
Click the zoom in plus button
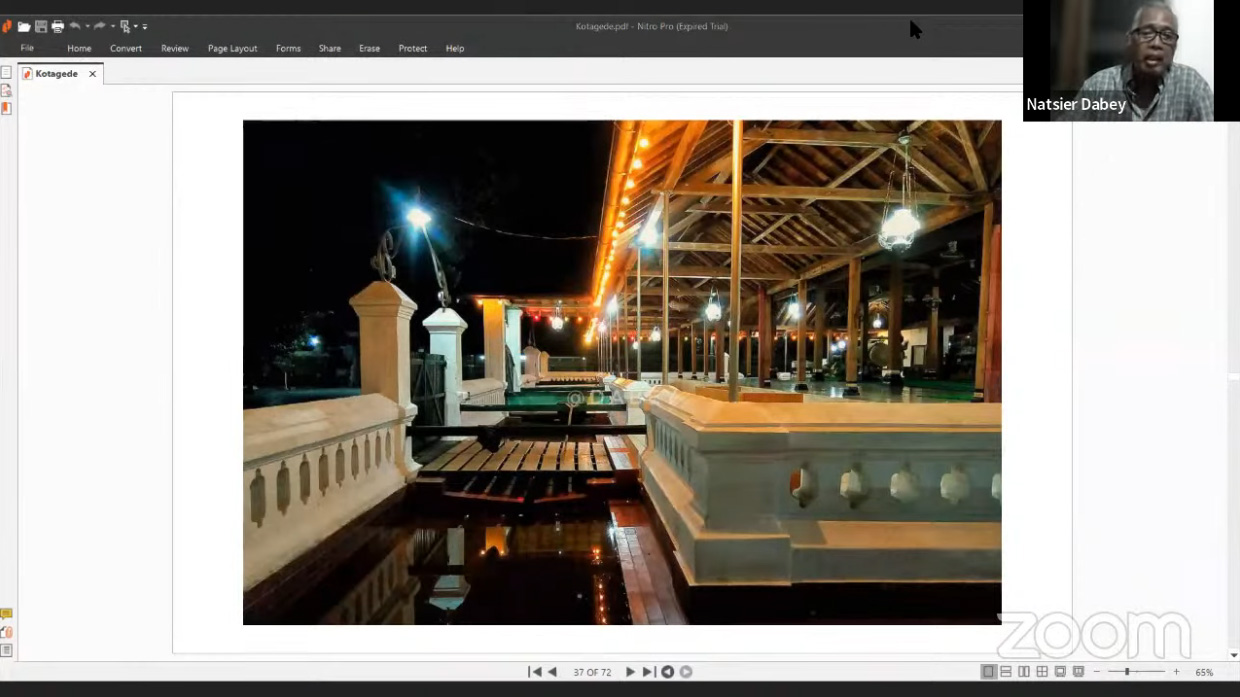1176,672
